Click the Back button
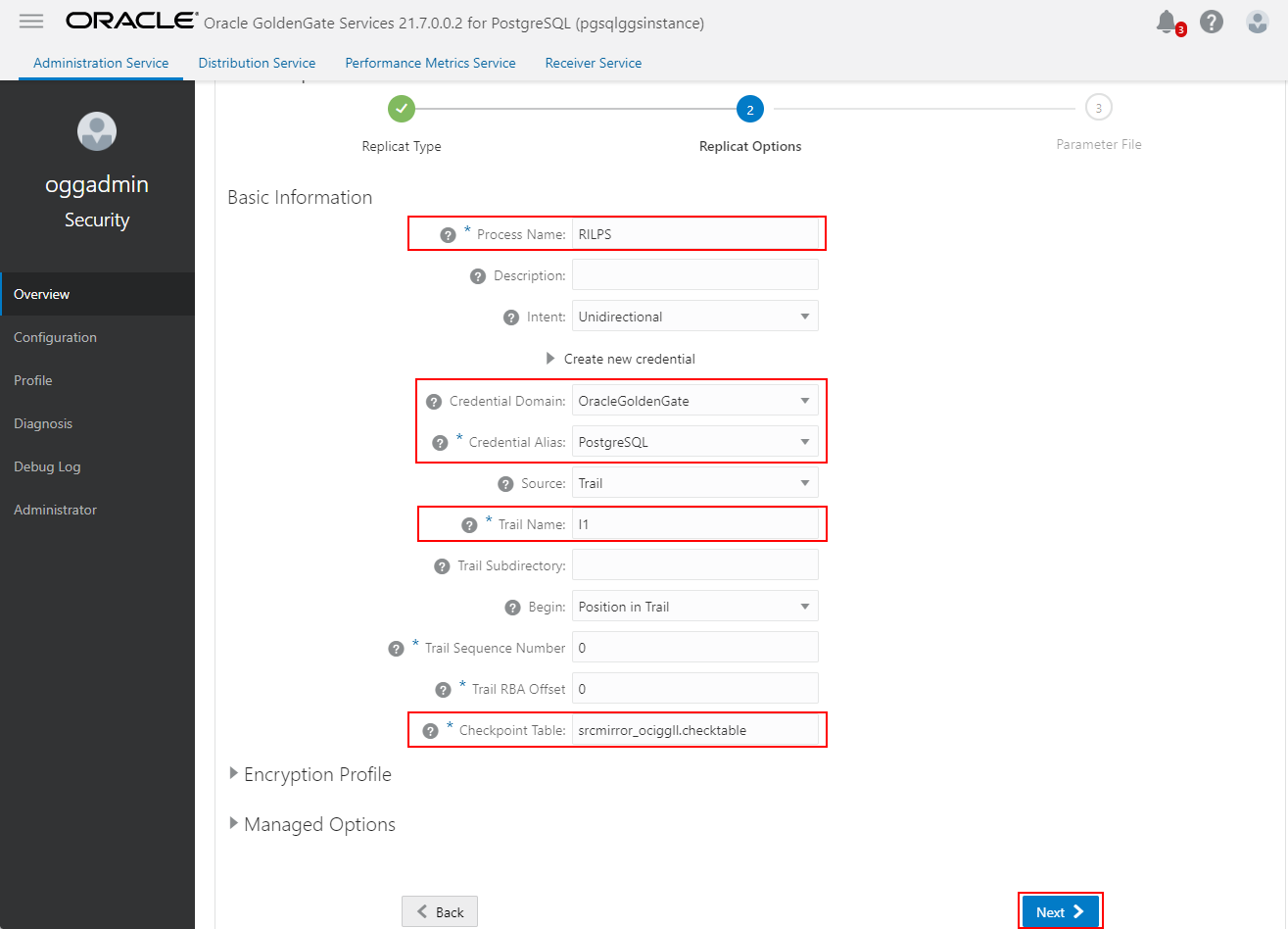Image resolution: width=1288 pixels, height=929 pixels. point(440,911)
